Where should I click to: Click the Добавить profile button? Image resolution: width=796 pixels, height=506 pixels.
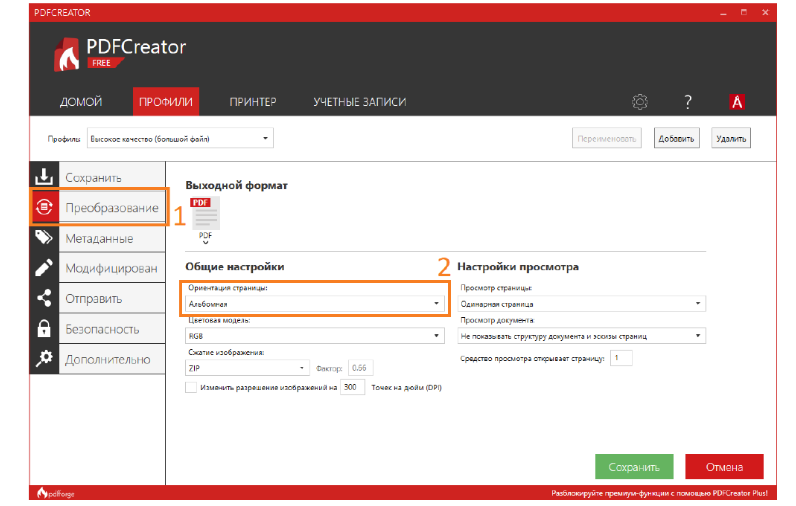(x=676, y=138)
